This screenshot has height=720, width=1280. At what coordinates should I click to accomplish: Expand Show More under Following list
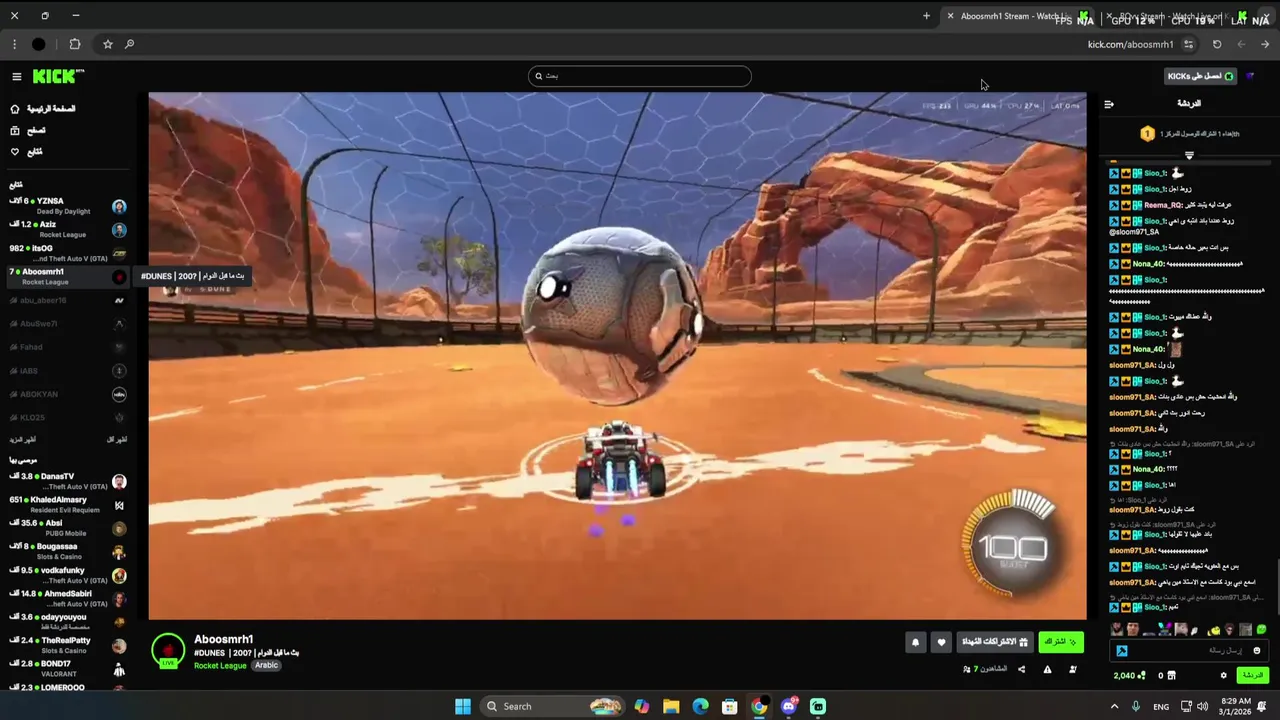point(22,440)
